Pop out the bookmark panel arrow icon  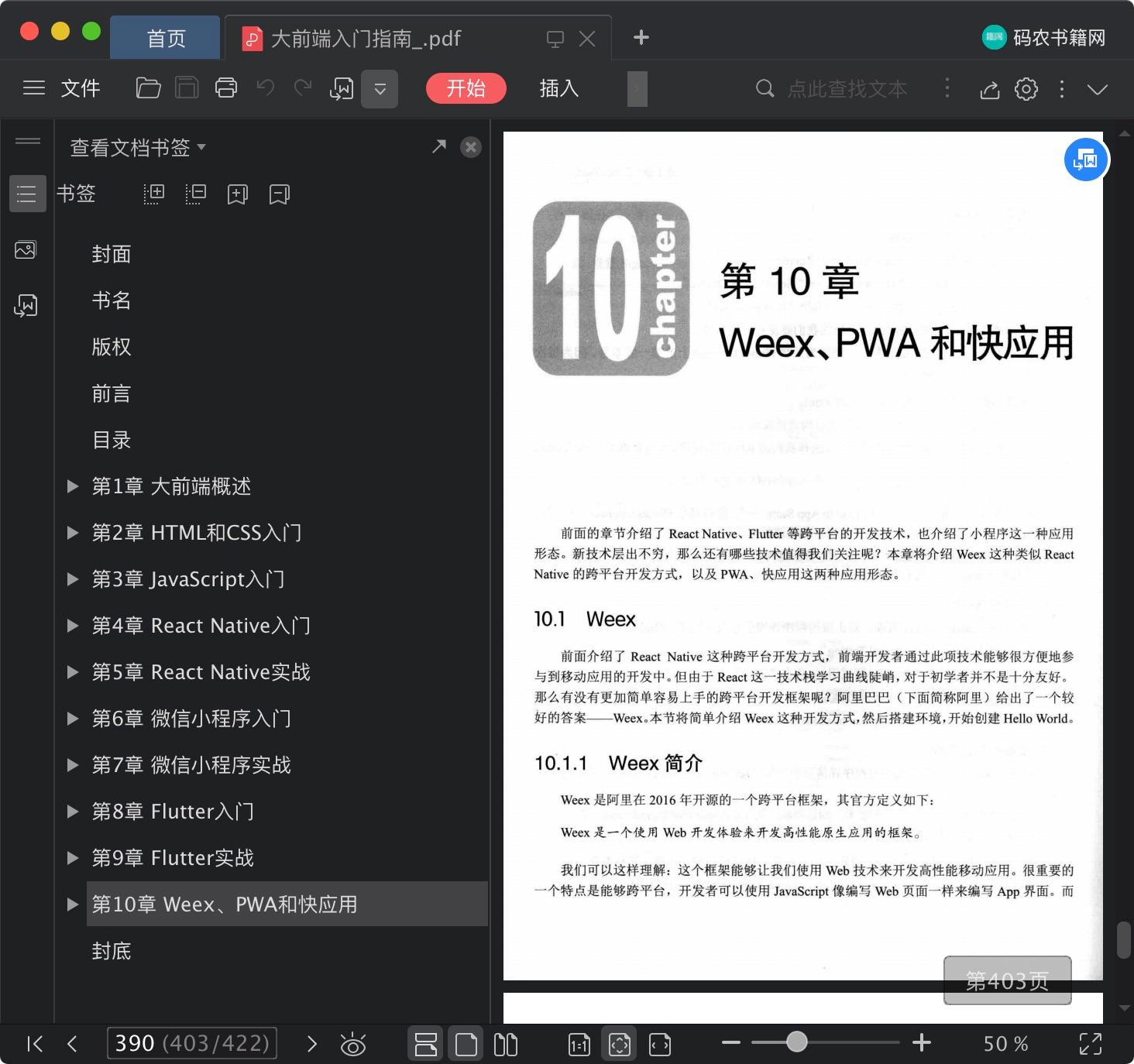click(439, 146)
